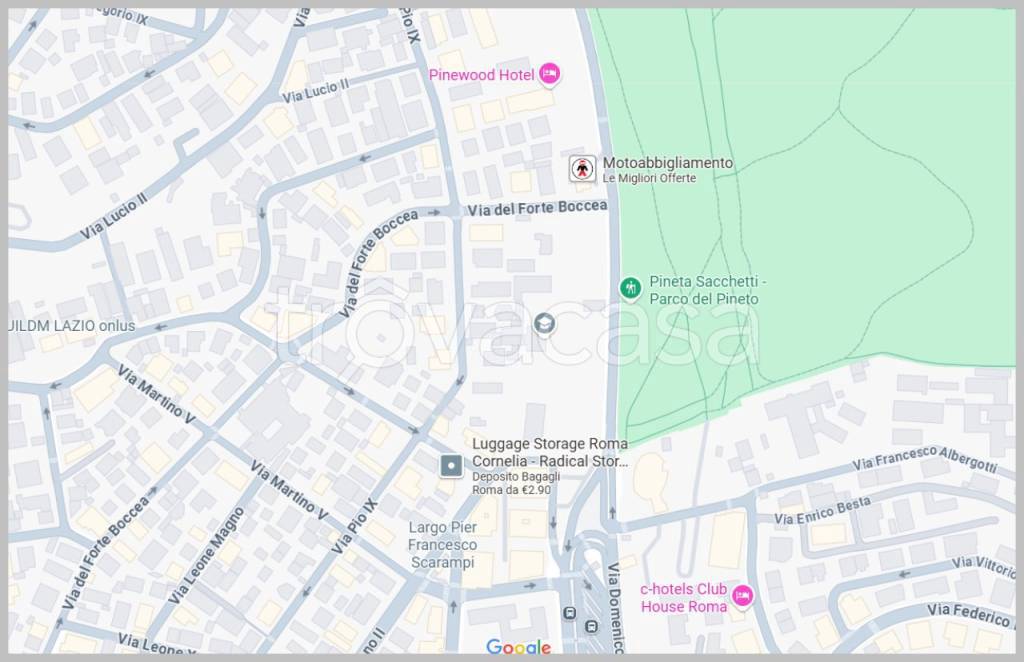The width and height of the screenshot is (1024, 662).
Task: Open the c-hotels Club House Roma label
Action: coord(684,598)
